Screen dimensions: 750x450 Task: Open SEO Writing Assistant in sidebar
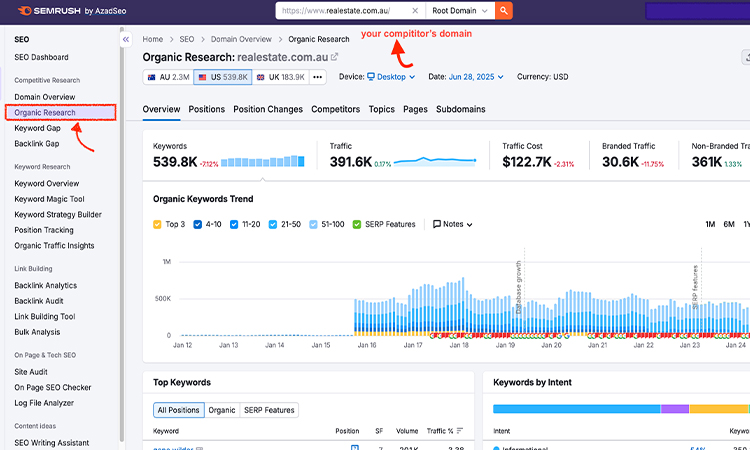[x=52, y=443]
